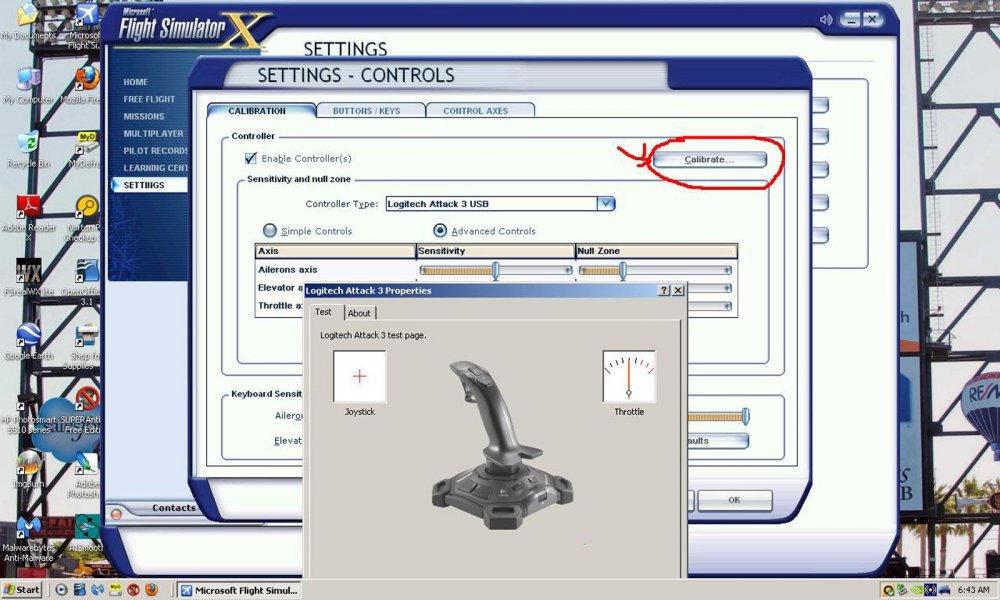Click Windows Media Player quick launch icon
Screen dimensions: 1000x600
tap(61, 590)
